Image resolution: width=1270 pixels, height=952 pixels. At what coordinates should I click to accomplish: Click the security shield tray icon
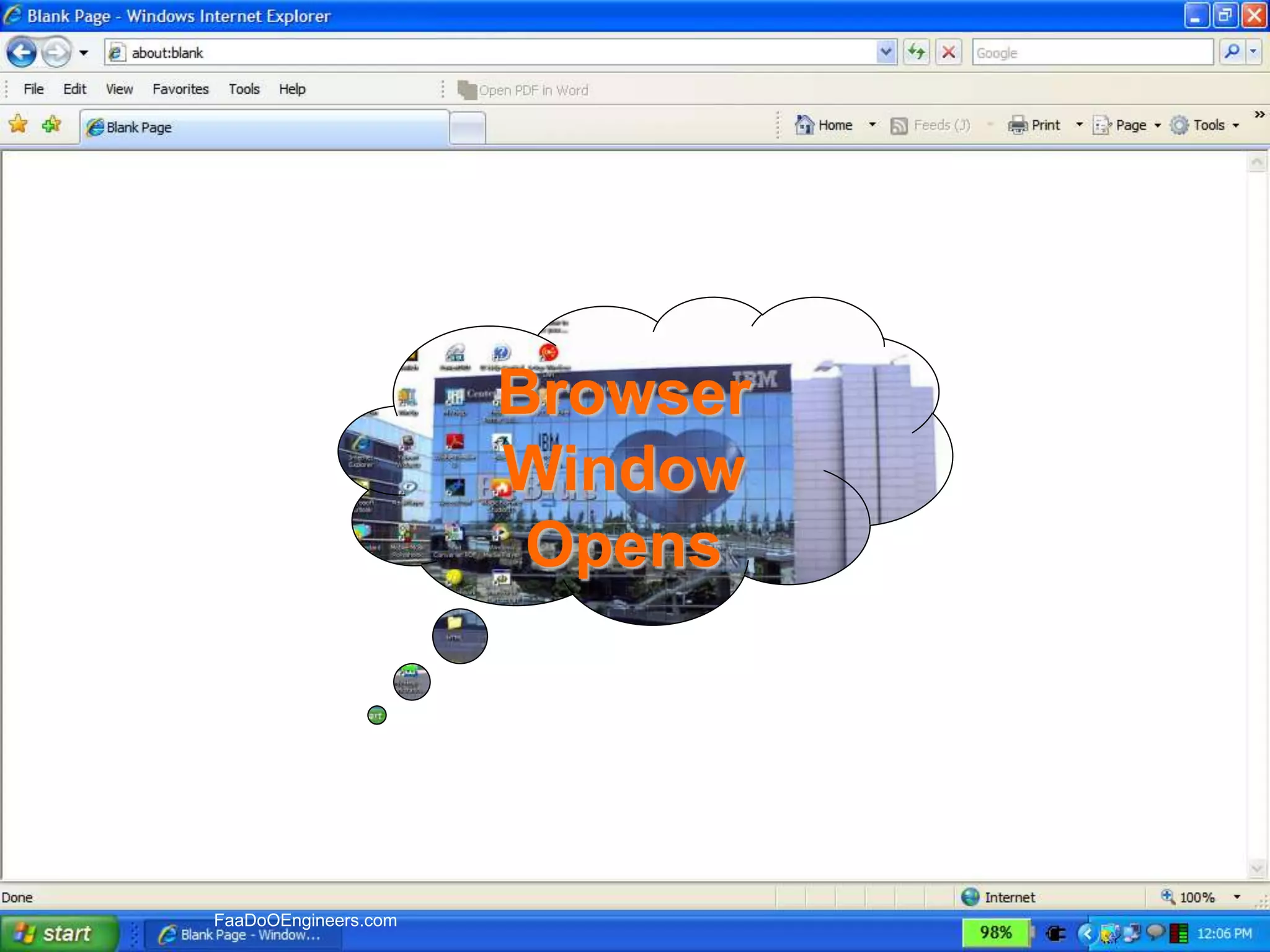[1109, 933]
